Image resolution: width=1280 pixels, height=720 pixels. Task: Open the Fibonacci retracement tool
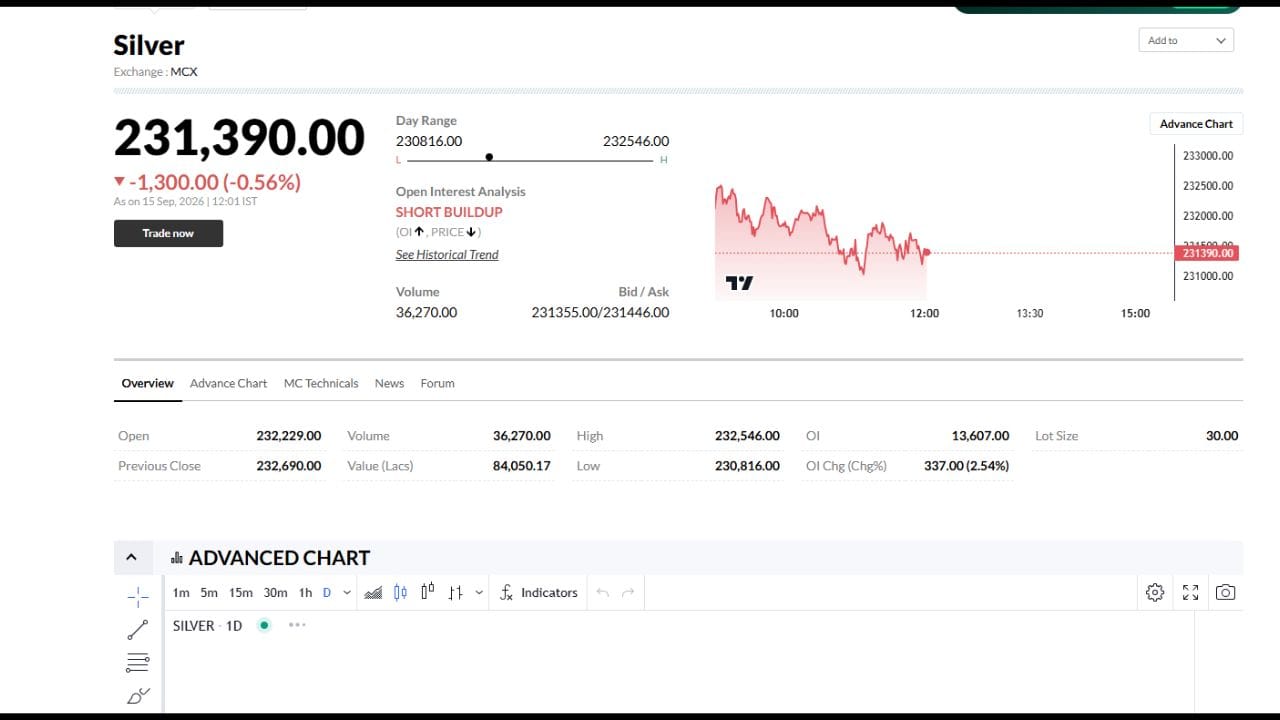[x=138, y=662]
